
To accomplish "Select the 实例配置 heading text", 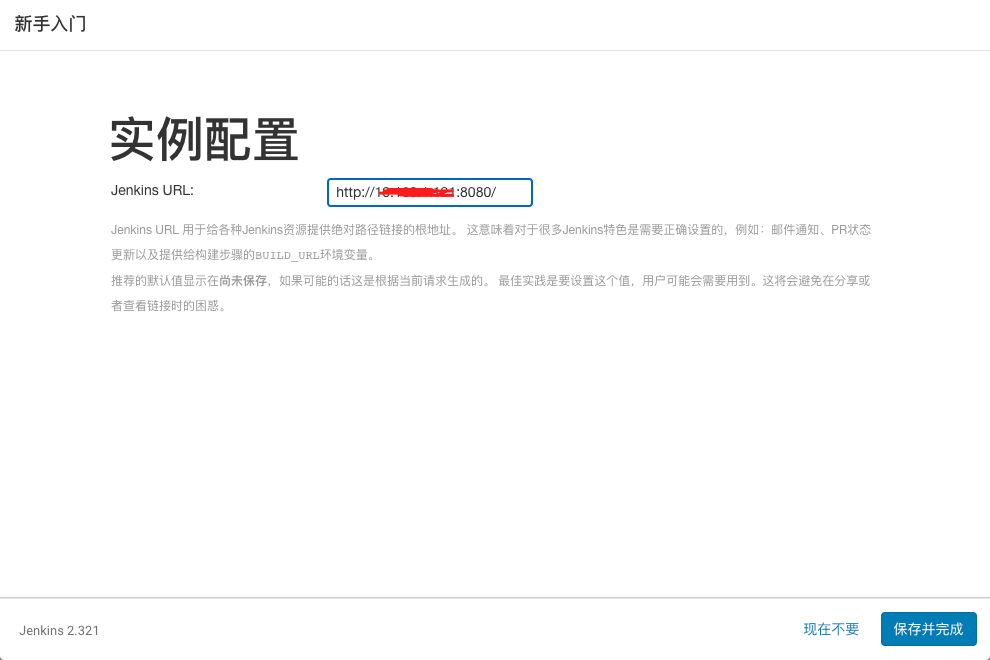I will (204, 140).
